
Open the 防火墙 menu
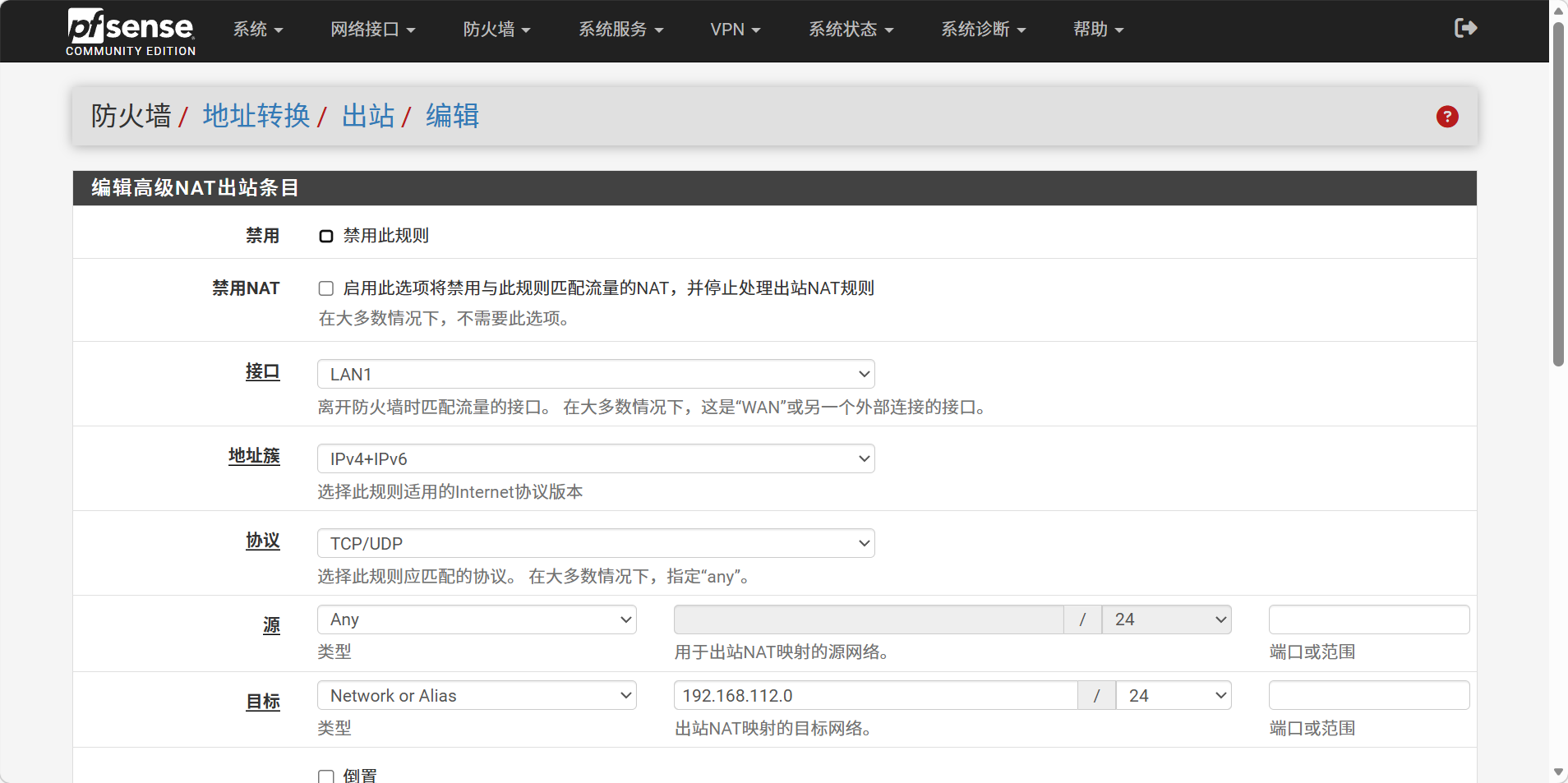[496, 30]
